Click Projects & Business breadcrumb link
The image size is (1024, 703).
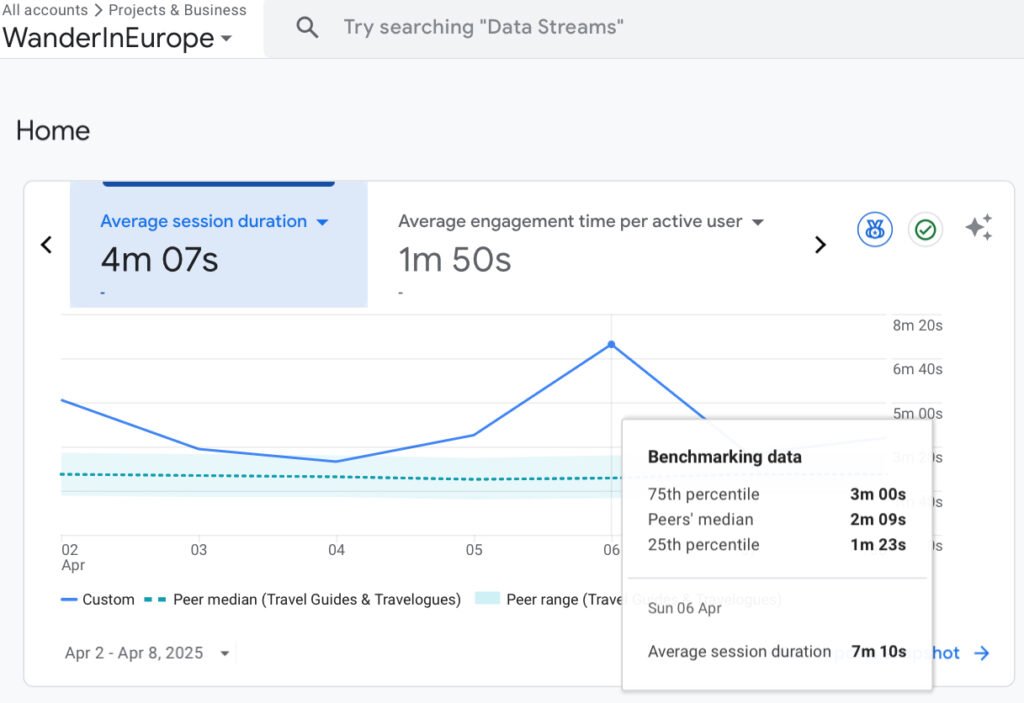(x=177, y=10)
